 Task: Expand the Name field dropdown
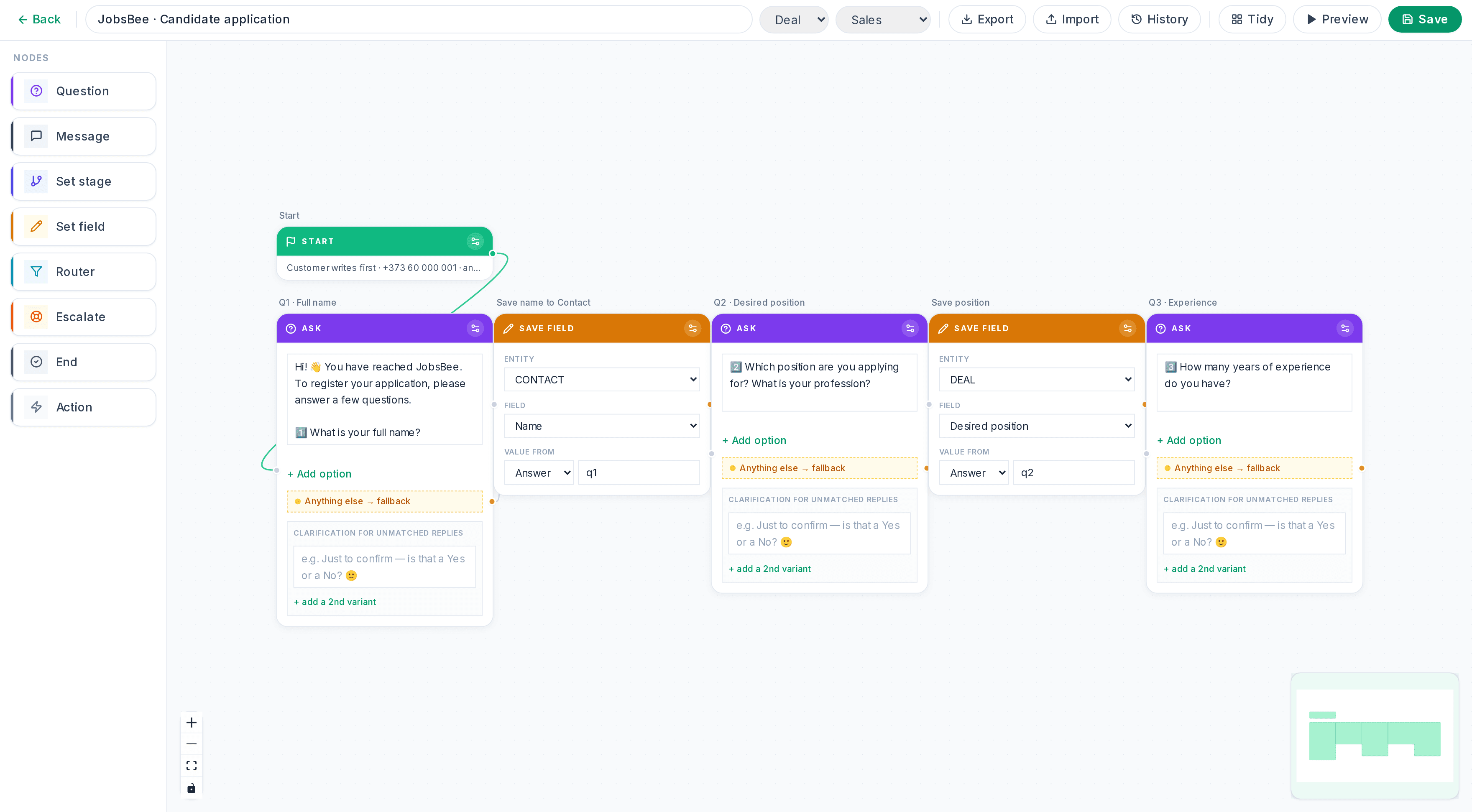[x=602, y=426]
